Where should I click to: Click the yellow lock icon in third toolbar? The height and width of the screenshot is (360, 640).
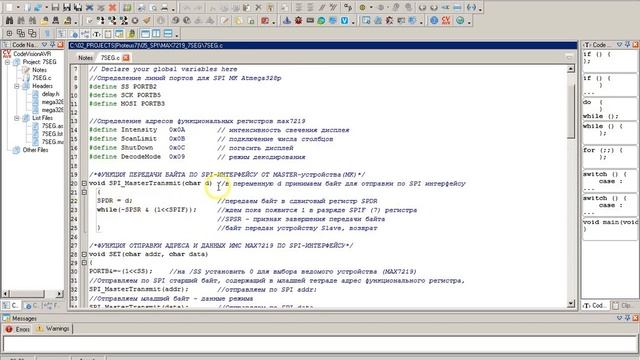(132, 34)
